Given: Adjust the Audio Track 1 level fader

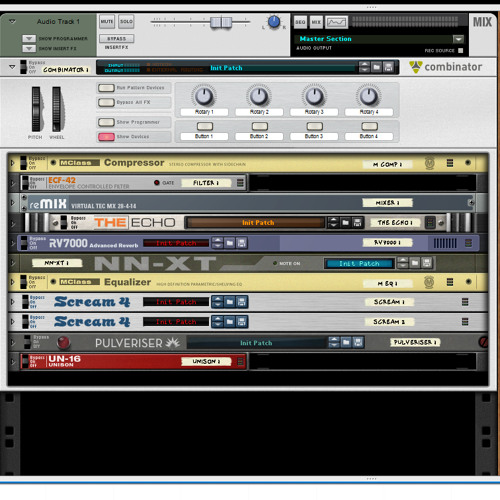Looking at the screenshot, I should tap(221, 22).
